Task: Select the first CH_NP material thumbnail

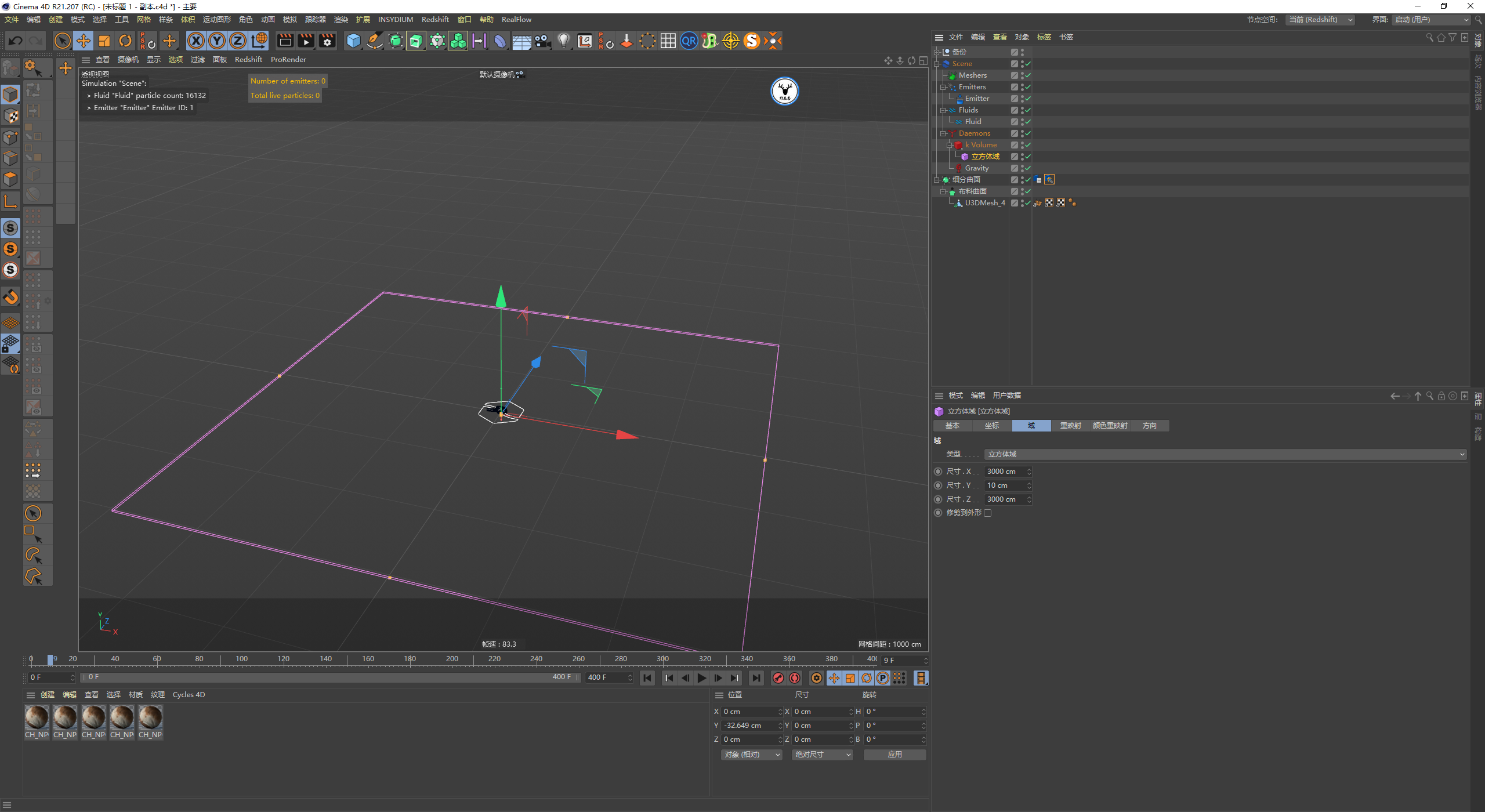Action: click(x=37, y=717)
